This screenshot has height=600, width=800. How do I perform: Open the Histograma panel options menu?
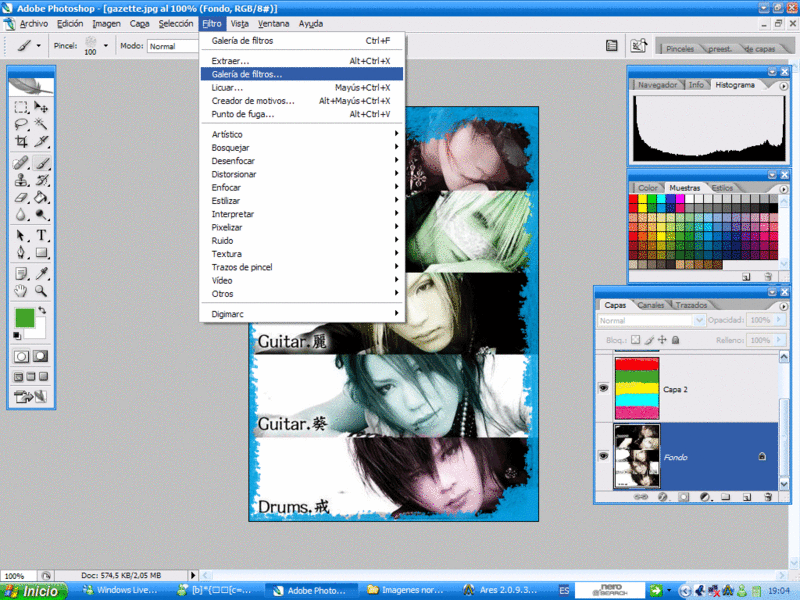pos(783,86)
